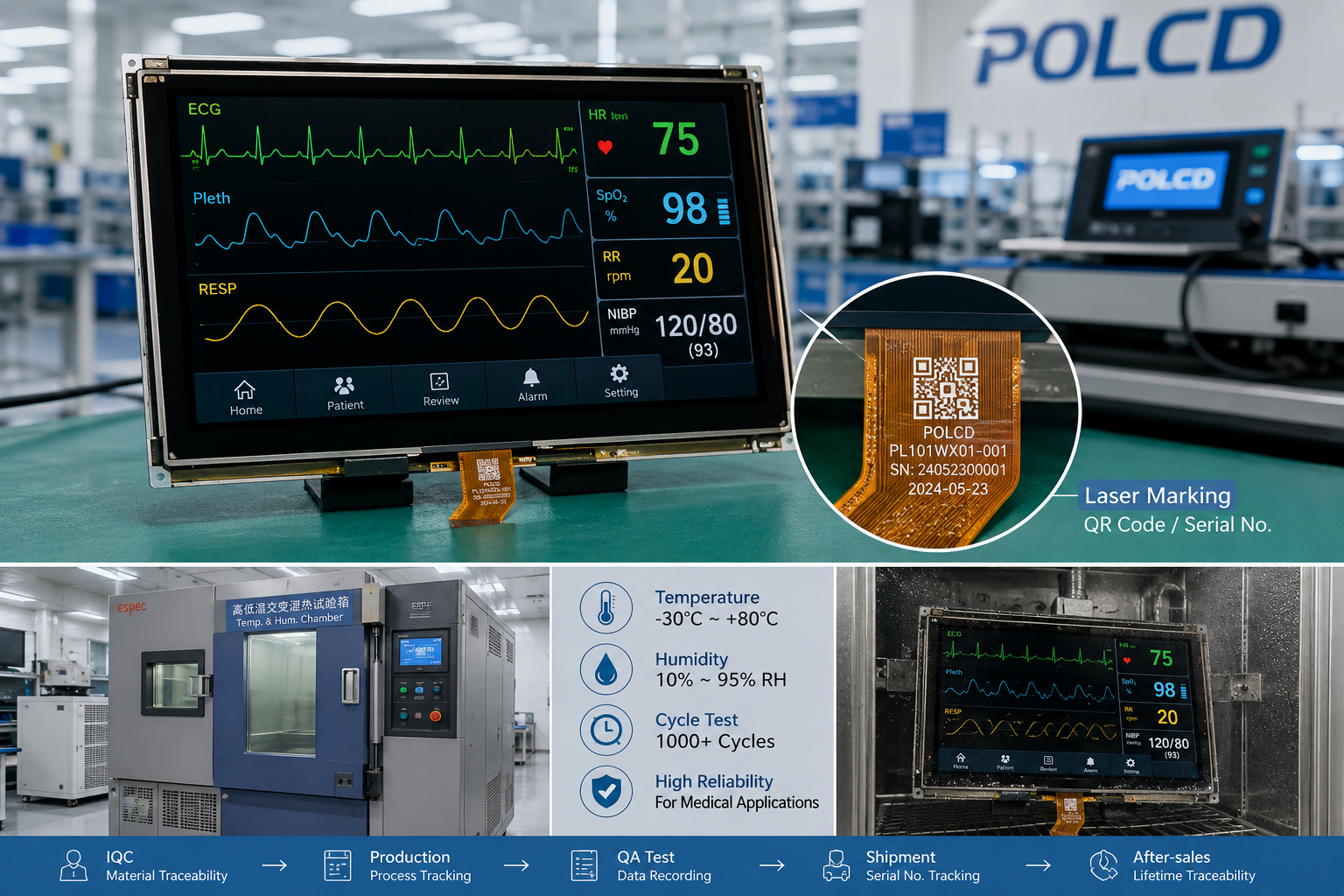Click the After-sales headset icon
Viewport: 1344px width, 896px height.
click(x=1103, y=865)
